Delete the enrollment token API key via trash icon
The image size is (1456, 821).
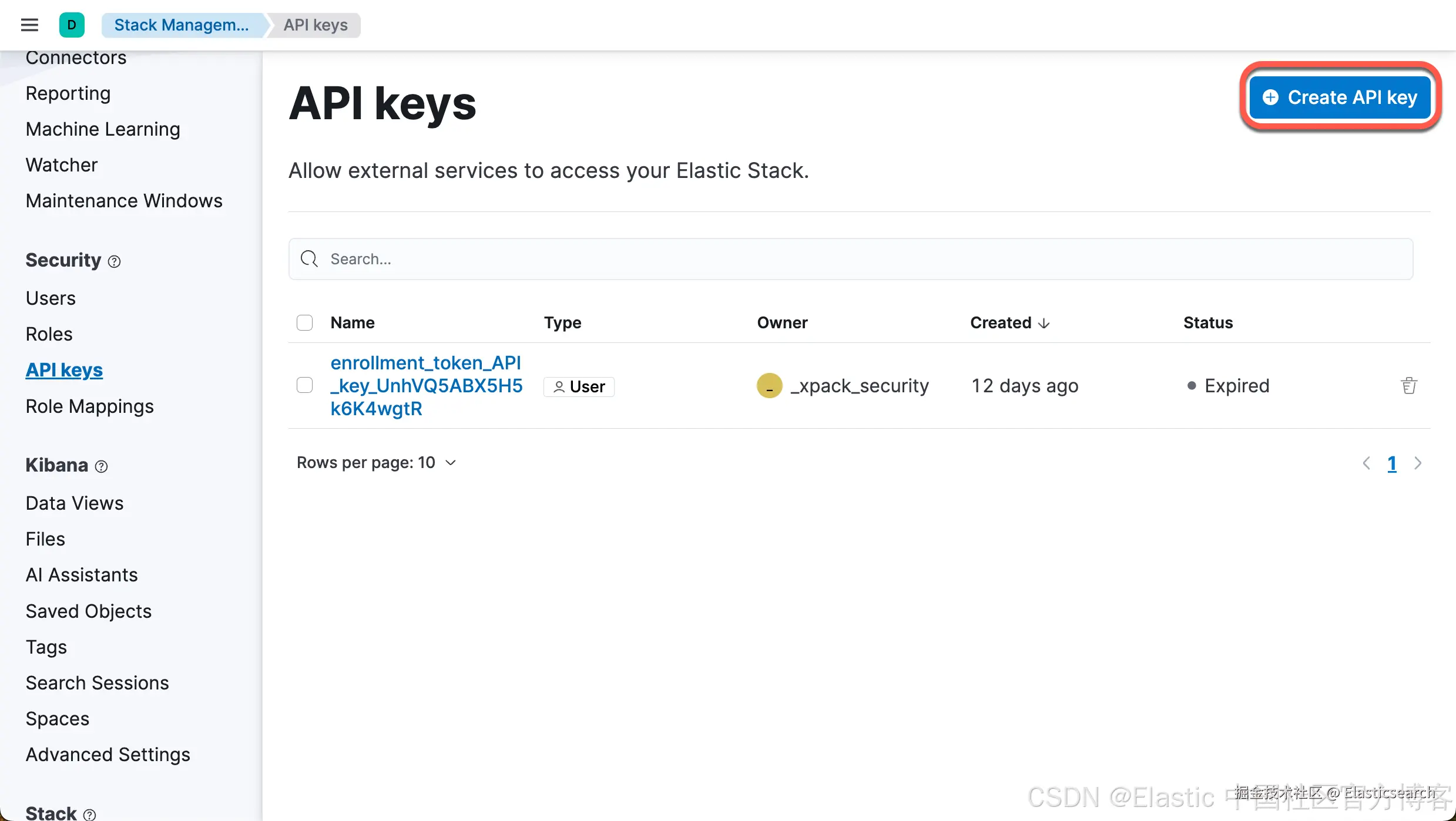tap(1409, 386)
